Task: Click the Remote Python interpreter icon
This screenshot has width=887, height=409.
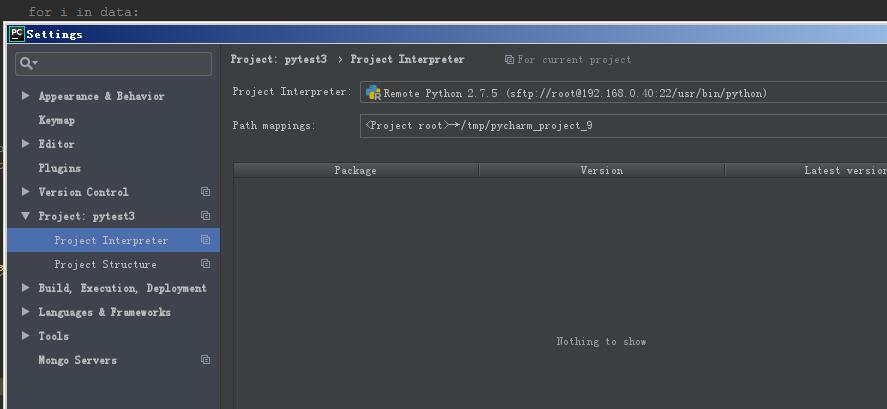Action: click(373, 93)
